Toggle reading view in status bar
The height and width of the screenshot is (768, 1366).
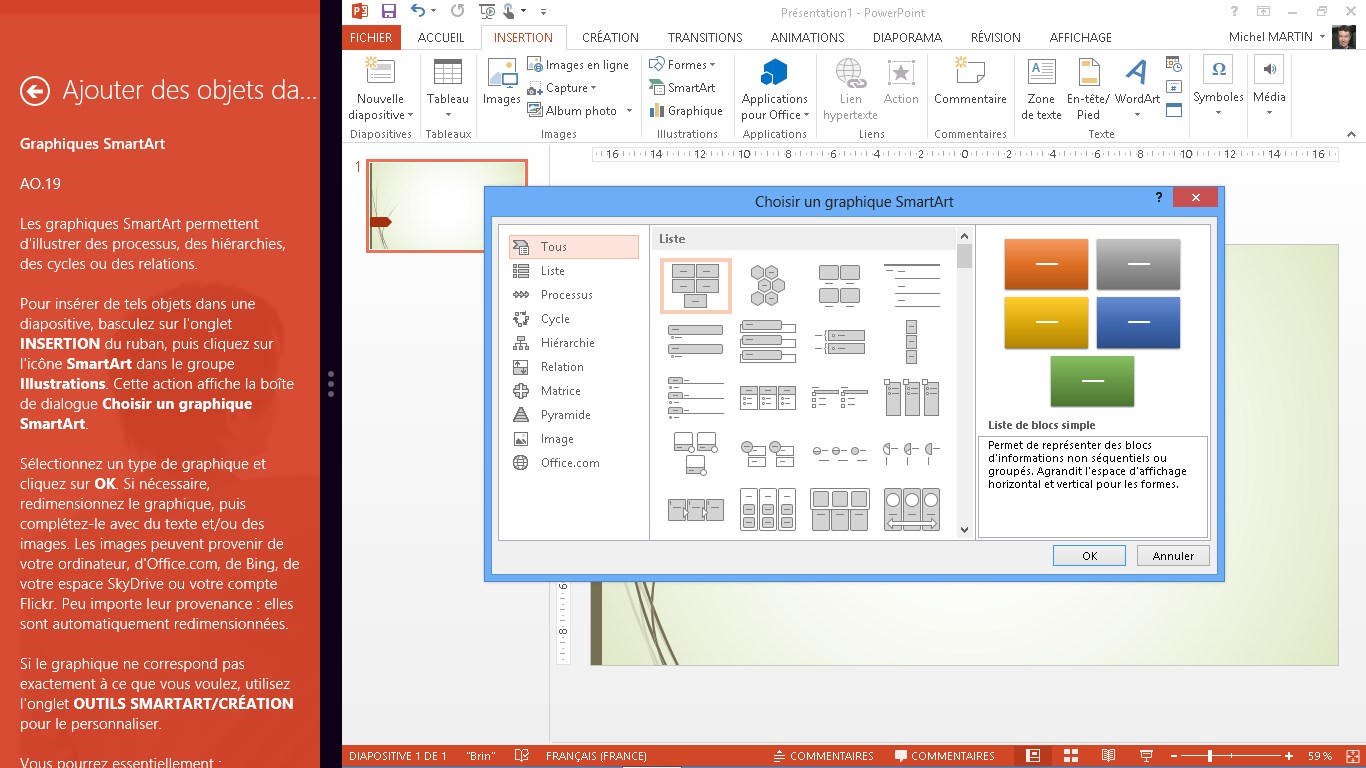coord(1108,756)
